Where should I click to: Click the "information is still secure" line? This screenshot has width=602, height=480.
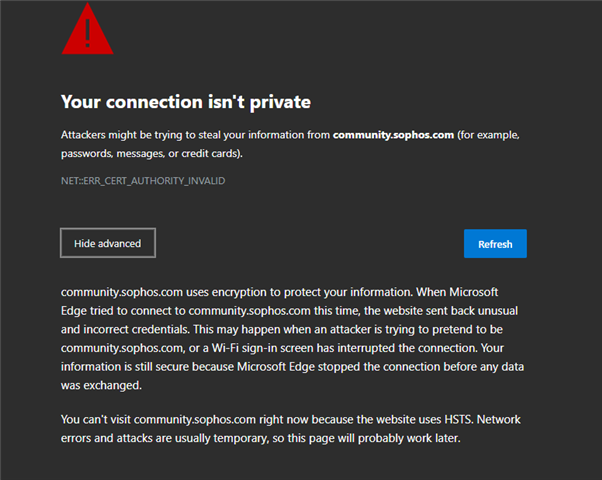pyautogui.click(x=292, y=367)
